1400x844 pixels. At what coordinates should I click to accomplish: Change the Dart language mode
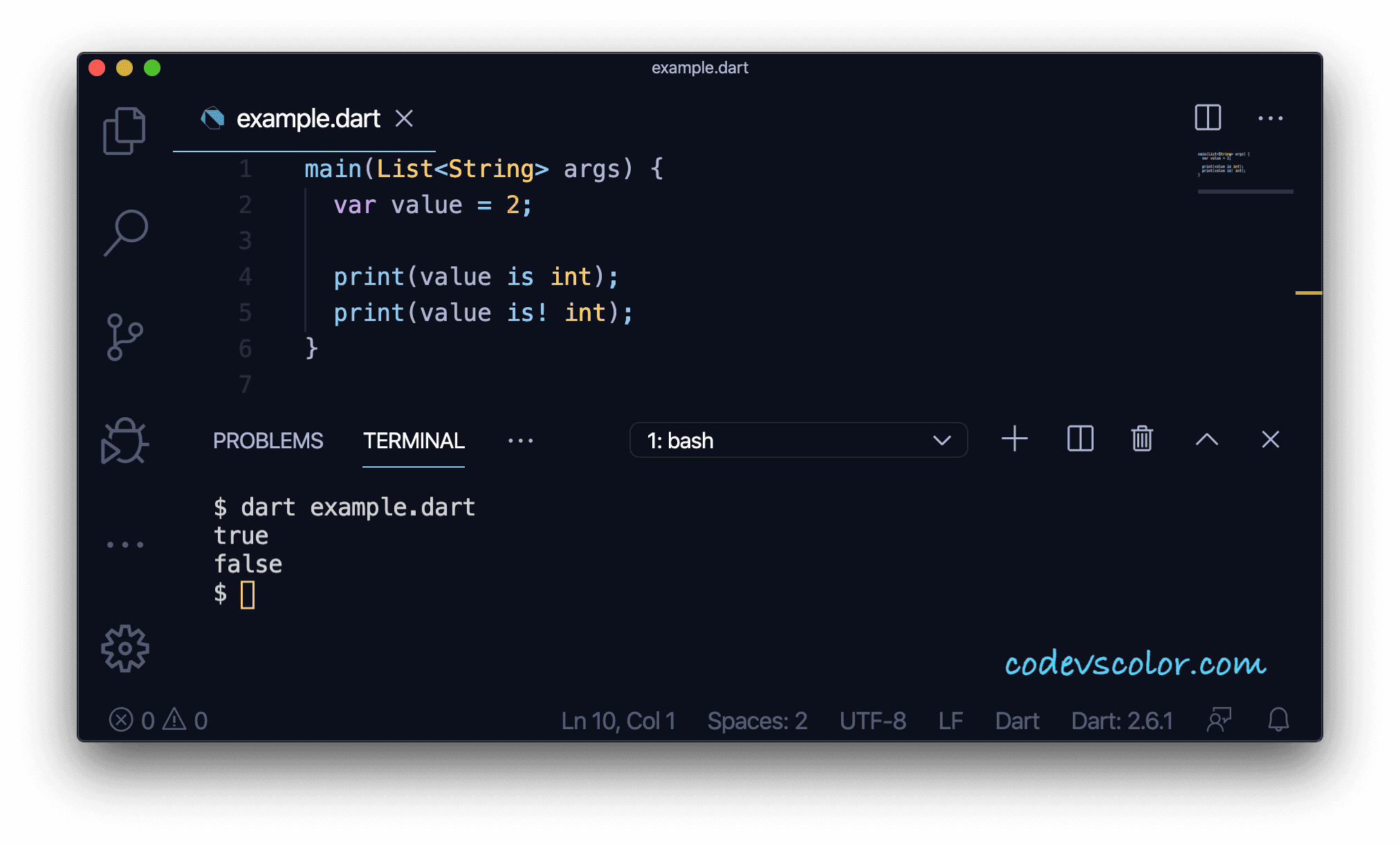pyautogui.click(x=1017, y=721)
